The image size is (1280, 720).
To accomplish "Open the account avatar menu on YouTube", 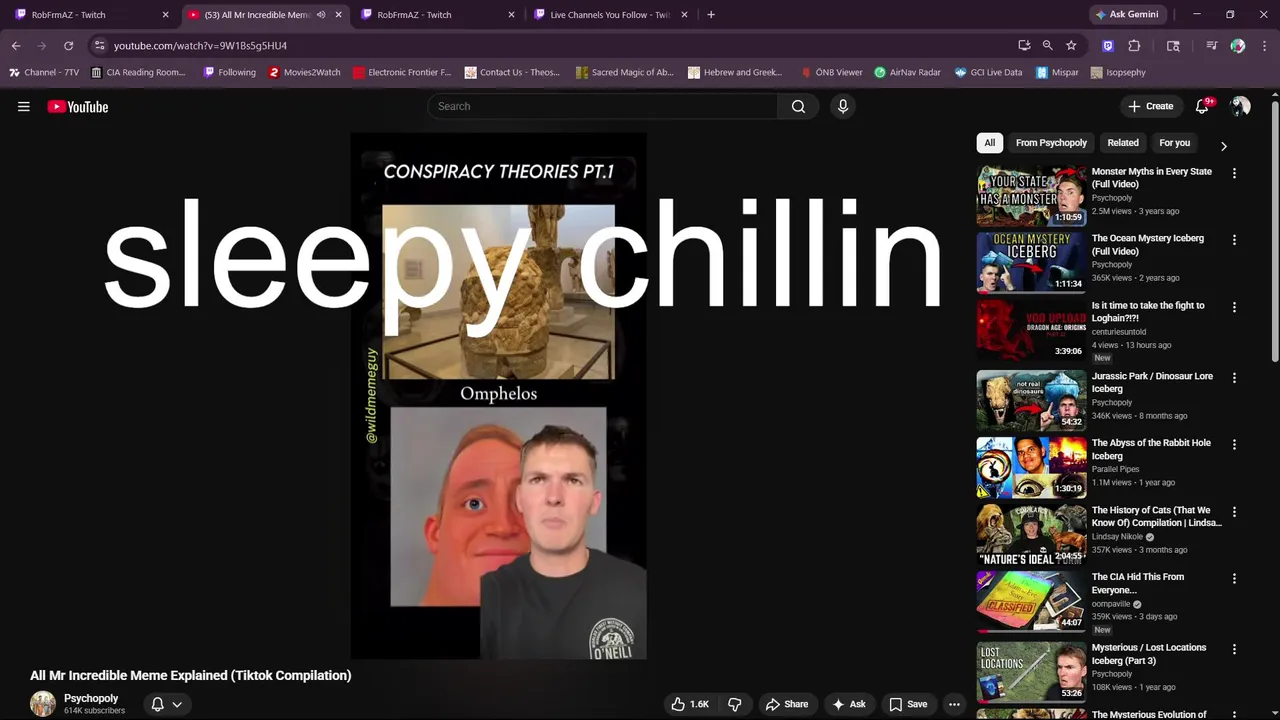I will 1240,106.
